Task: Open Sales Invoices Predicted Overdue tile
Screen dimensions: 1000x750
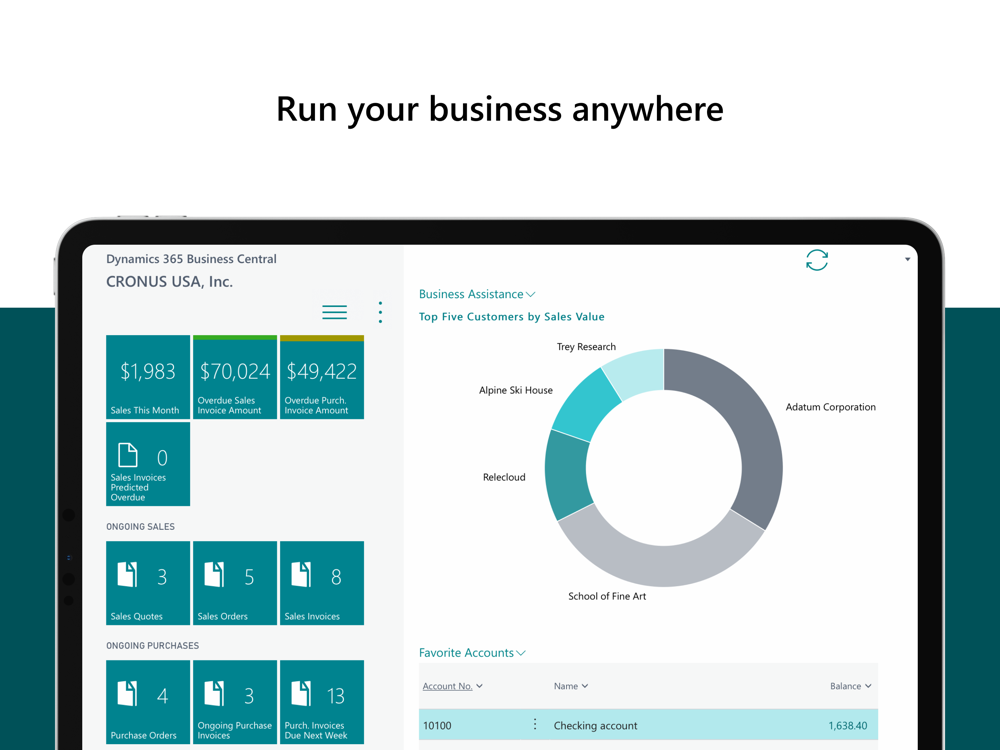Action: pyautogui.click(x=148, y=464)
